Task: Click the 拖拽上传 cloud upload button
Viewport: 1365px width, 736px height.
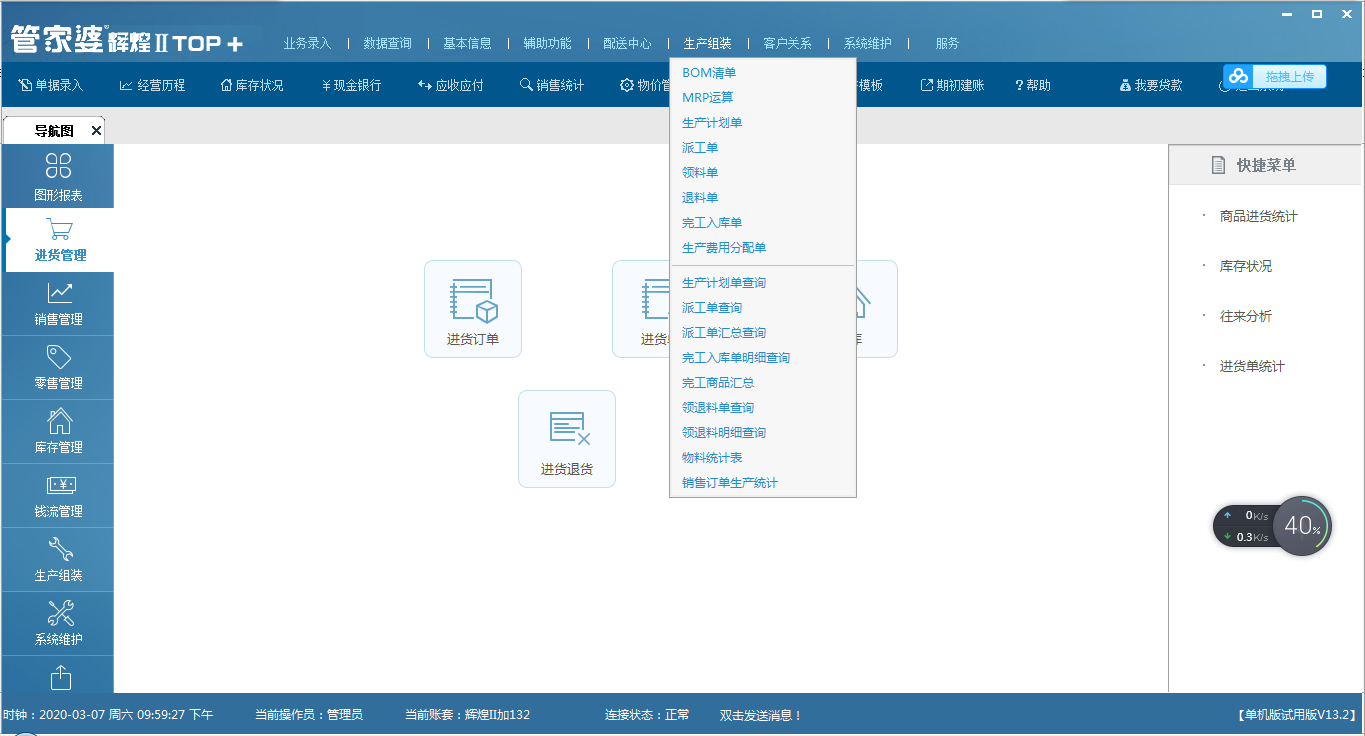Action: 1276,77
